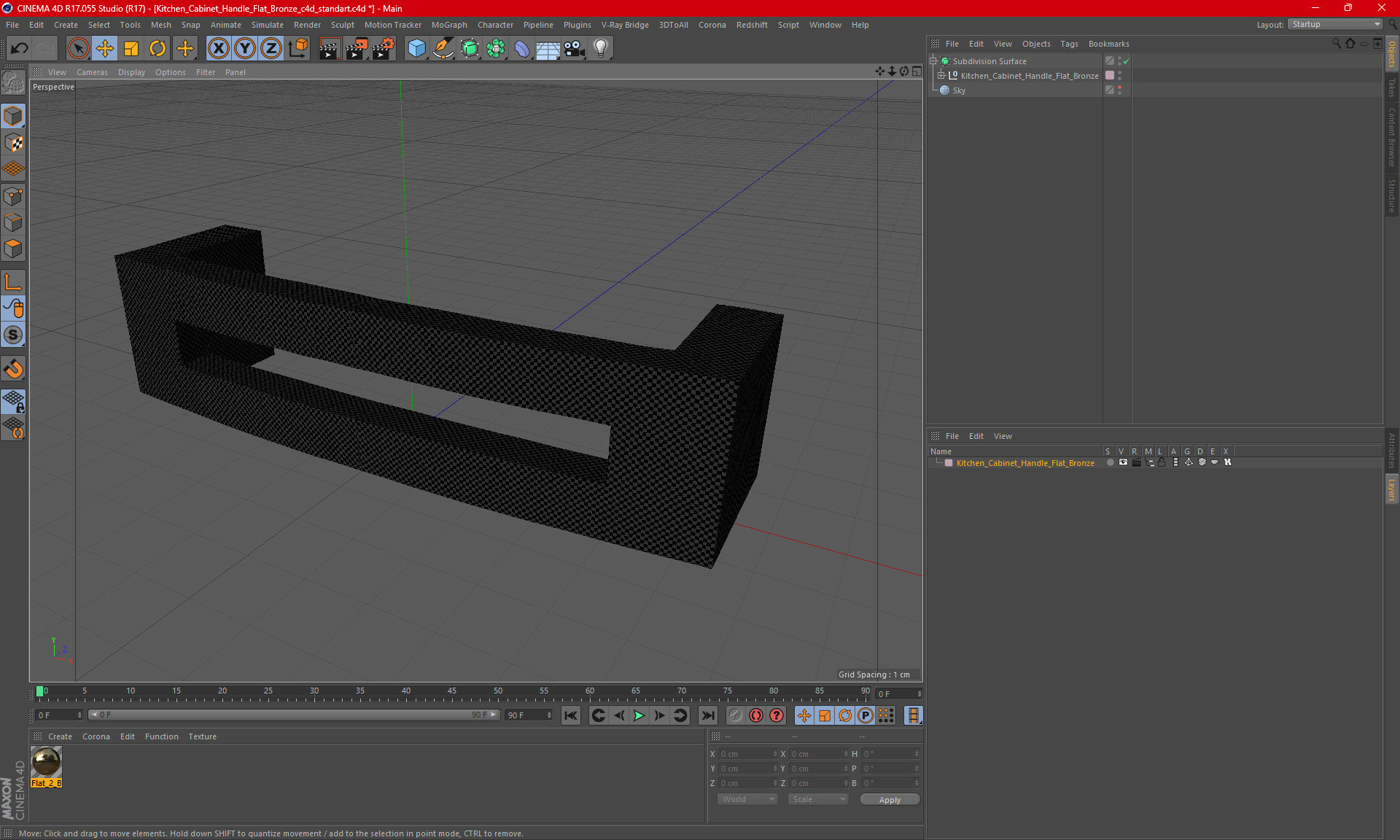Screen dimensions: 1400x840
Task: Click Kitchen_Cabinet_Handle layer color swatch in Object Manager
Action: coord(1110,75)
